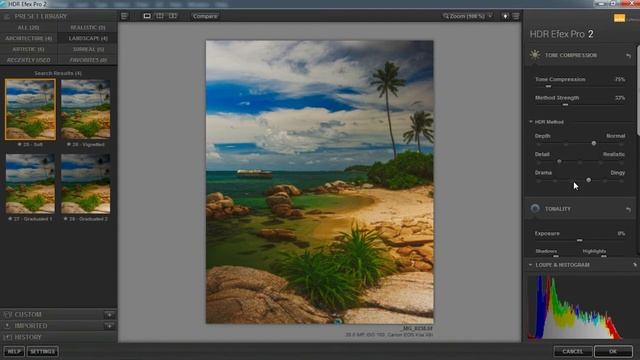Set the Detail slider handle
The image size is (640, 360).
(x=559, y=162)
